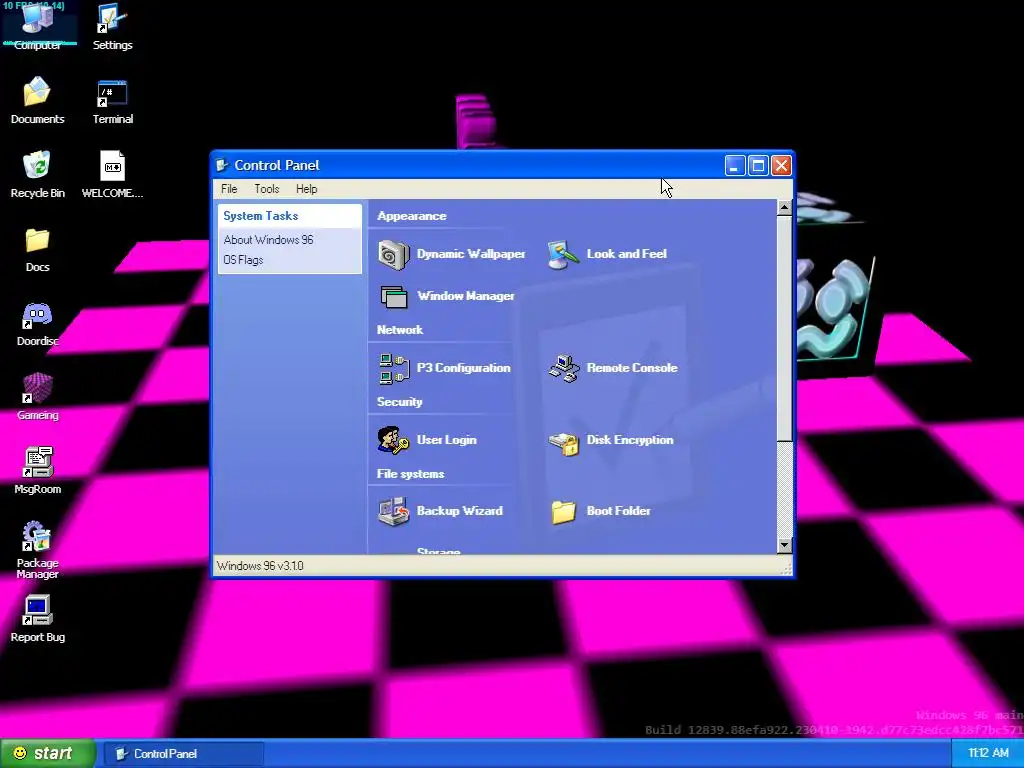Open the Boot Folder icon
This screenshot has height=768, width=1024.
(563, 511)
